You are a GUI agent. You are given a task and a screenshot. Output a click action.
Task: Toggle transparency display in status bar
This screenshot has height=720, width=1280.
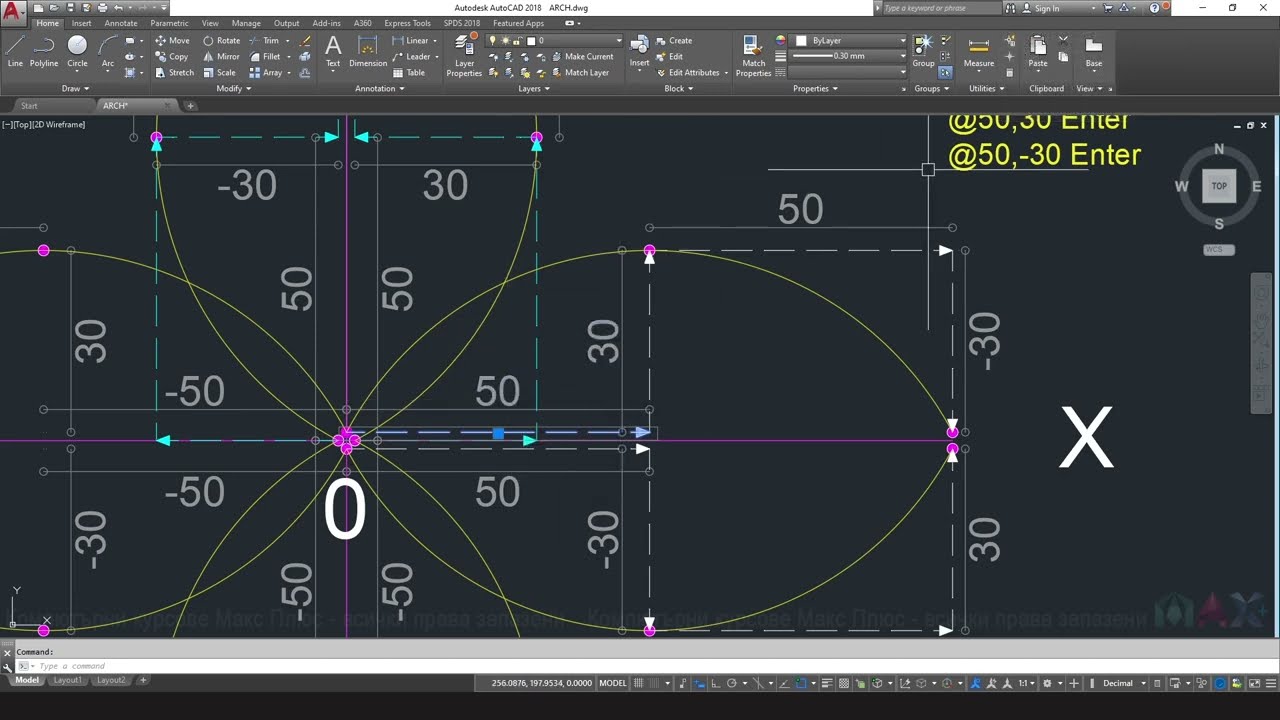845,683
